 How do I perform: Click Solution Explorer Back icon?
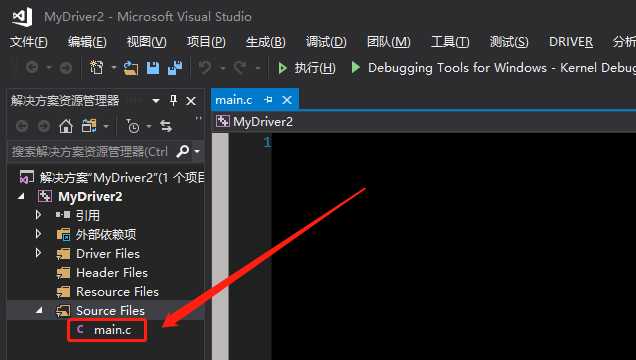22,127
